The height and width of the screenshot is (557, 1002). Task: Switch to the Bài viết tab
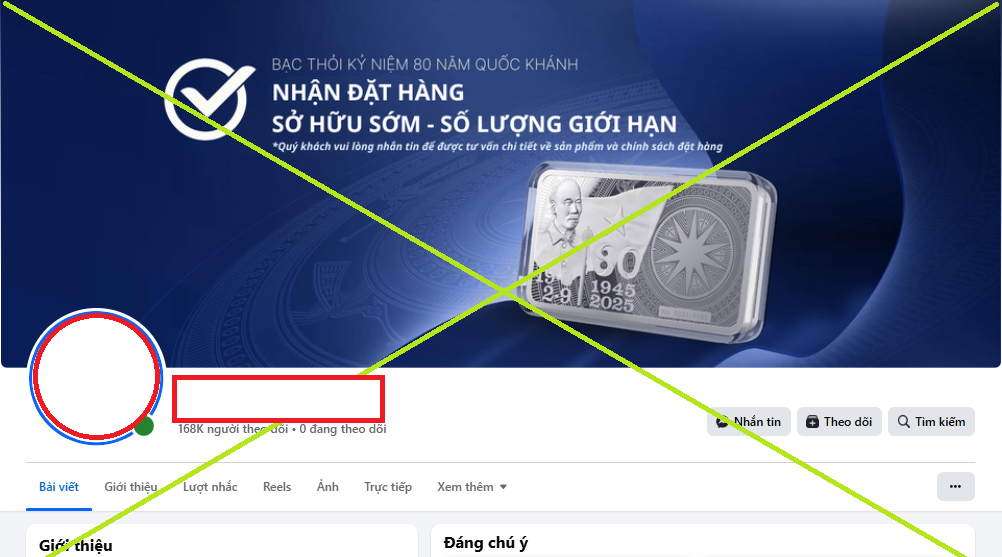coord(59,487)
